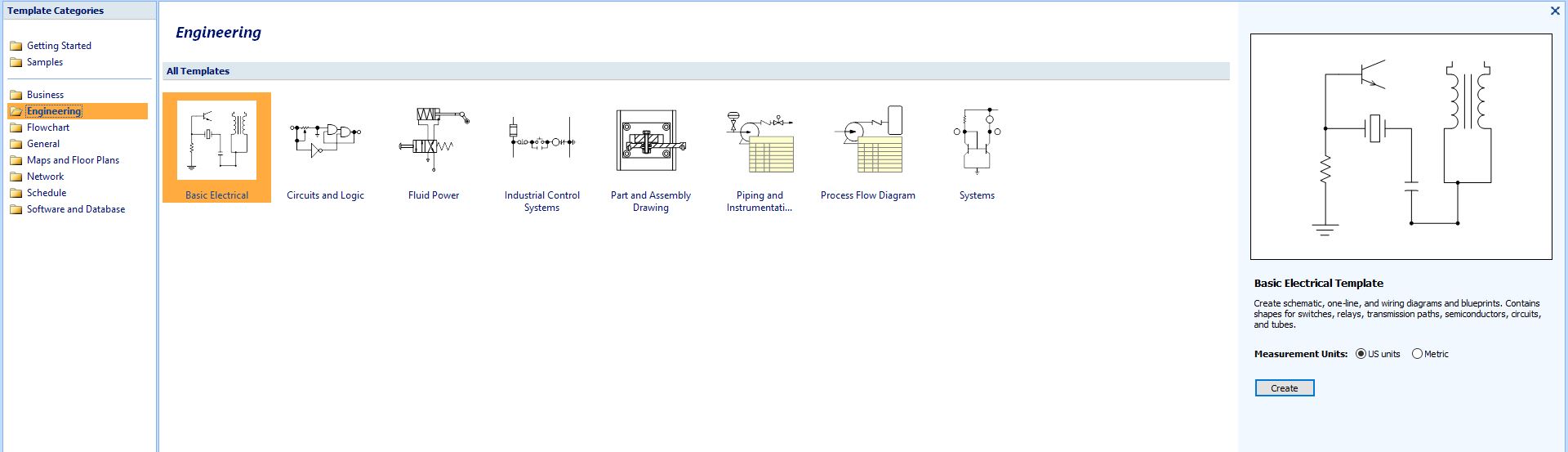Create the Basic Electrical drawing
This screenshot has height=452, width=1568.
pos(1285,388)
